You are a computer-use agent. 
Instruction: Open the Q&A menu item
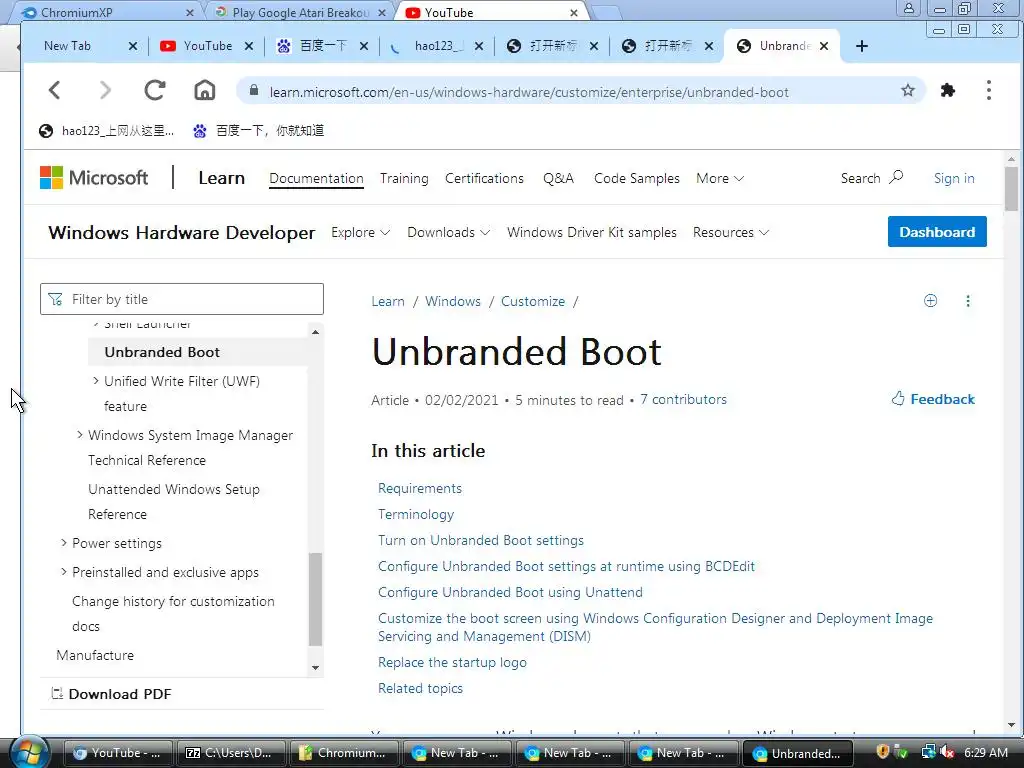(x=558, y=178)
